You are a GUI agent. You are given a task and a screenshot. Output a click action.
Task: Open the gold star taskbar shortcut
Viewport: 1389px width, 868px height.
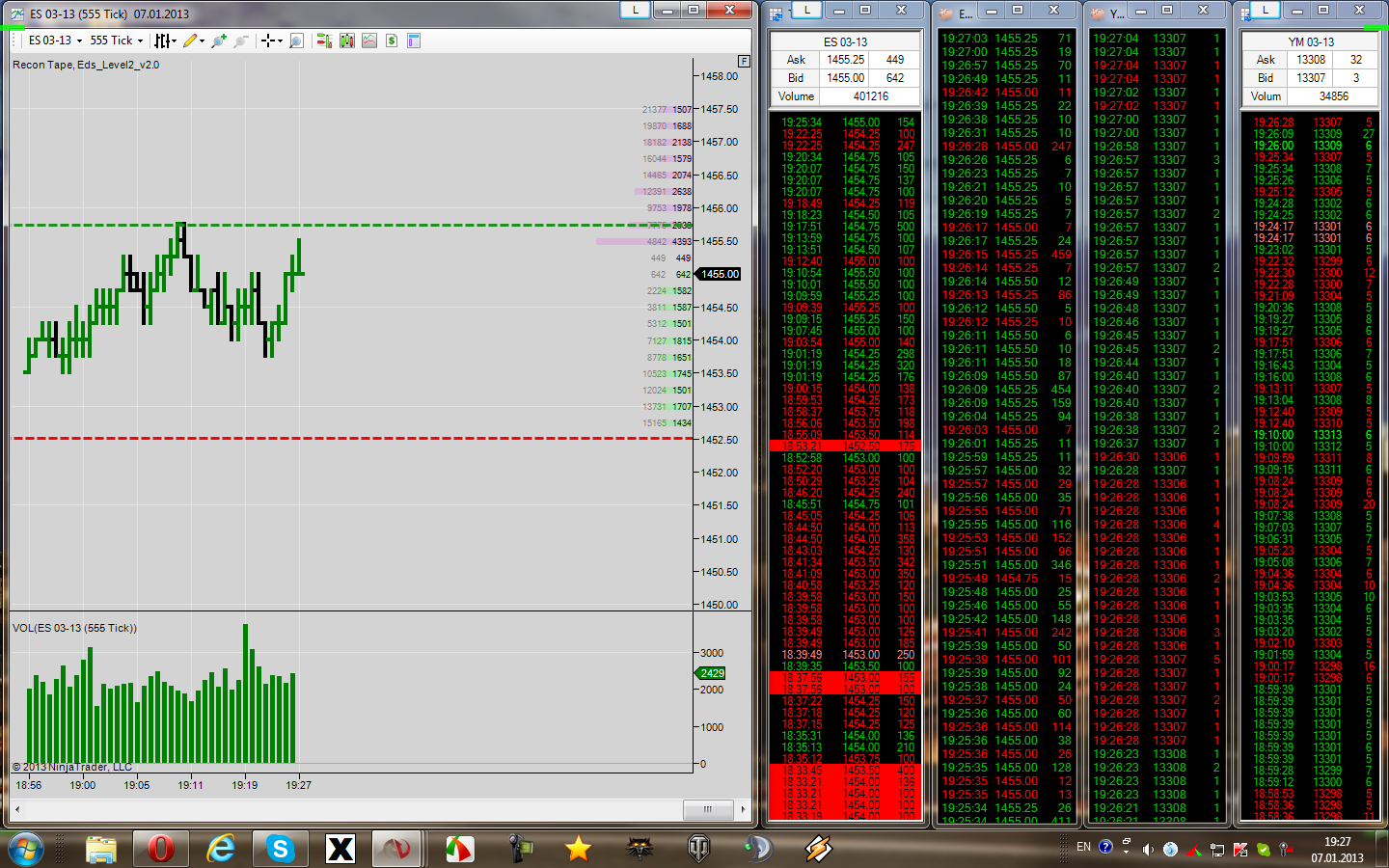[578, 849]
